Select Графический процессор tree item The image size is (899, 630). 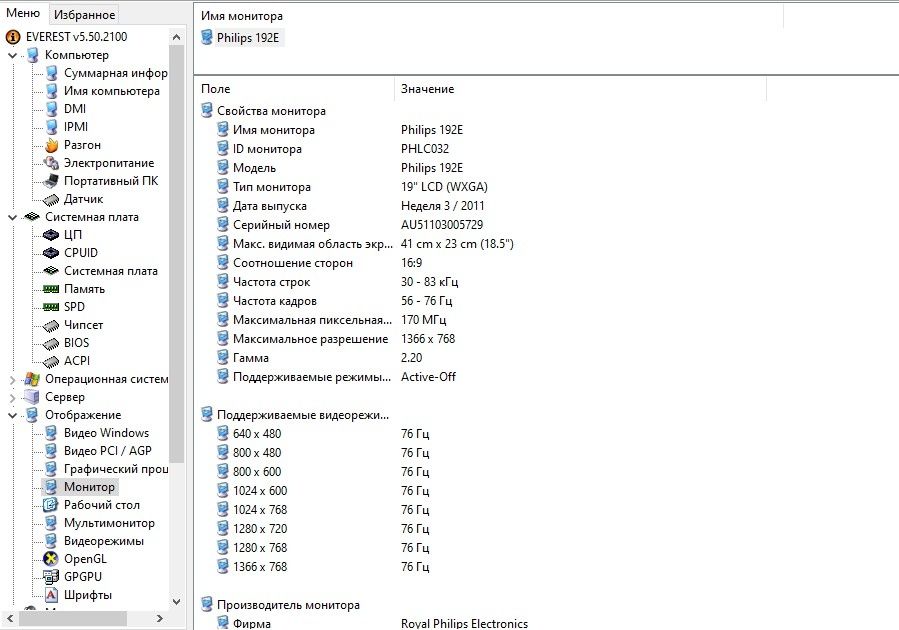[x=115, y=469]
